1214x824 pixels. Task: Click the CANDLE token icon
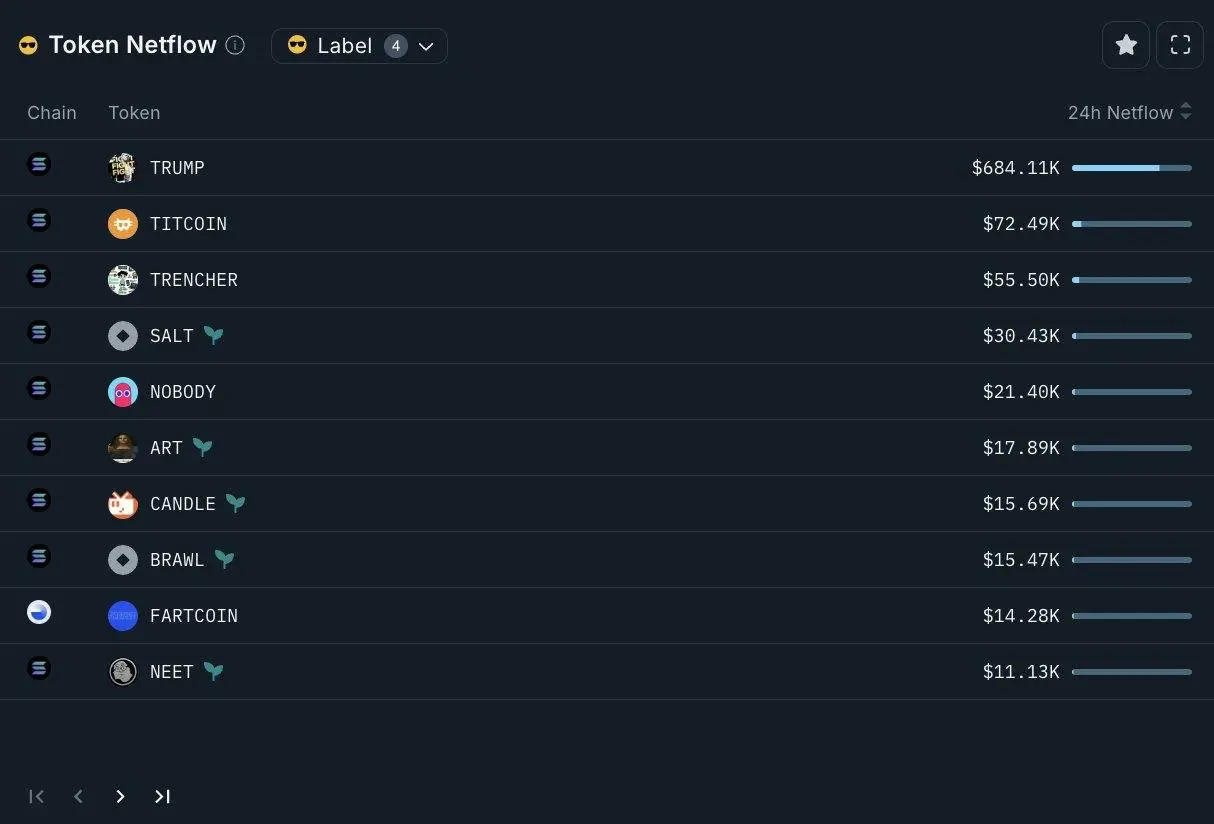122,504
